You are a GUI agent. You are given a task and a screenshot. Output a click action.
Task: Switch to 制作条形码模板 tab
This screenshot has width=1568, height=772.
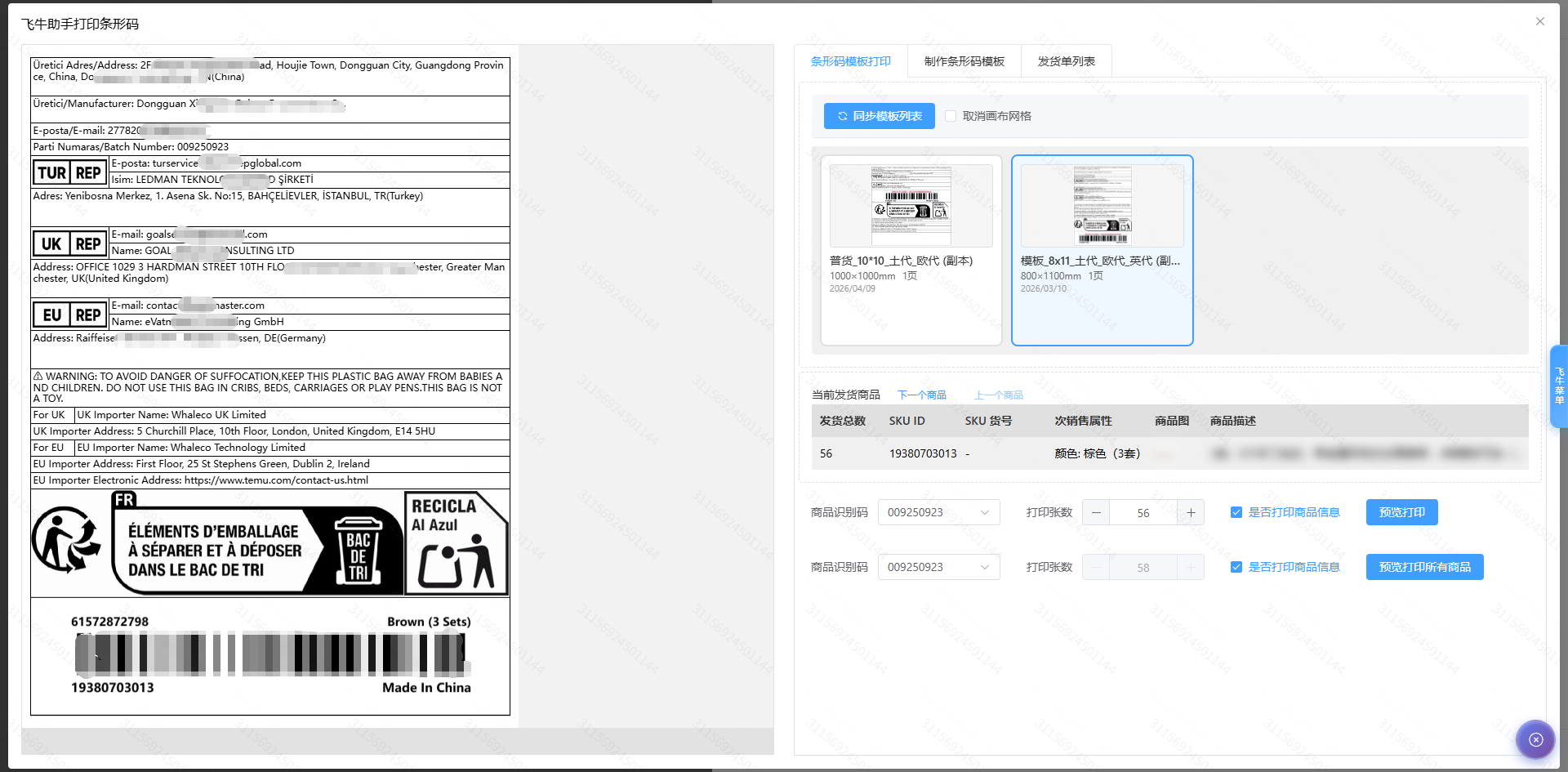tap(964, 61)
